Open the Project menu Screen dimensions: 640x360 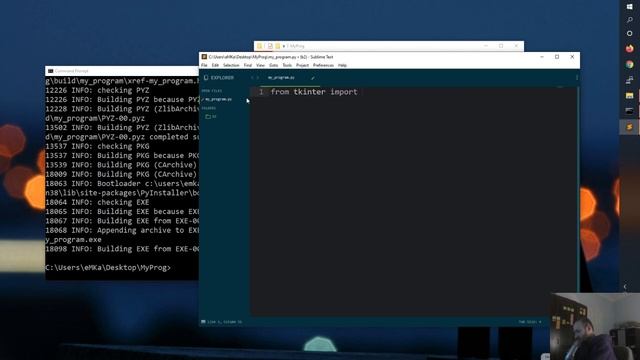tap(302, 65)
